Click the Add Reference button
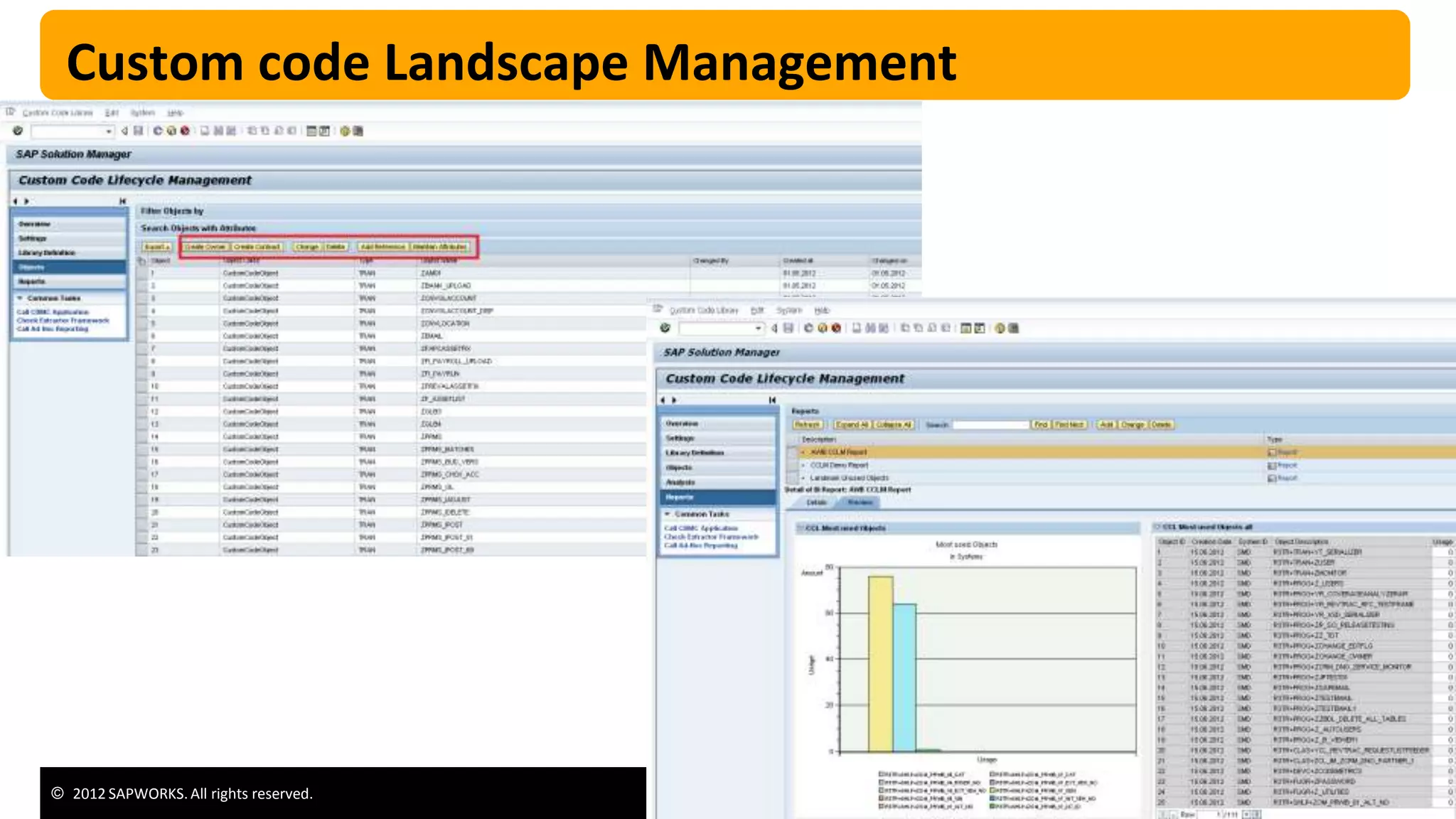Image resolution: width=1456 pixels, height=819 pixels. [382, 247]
